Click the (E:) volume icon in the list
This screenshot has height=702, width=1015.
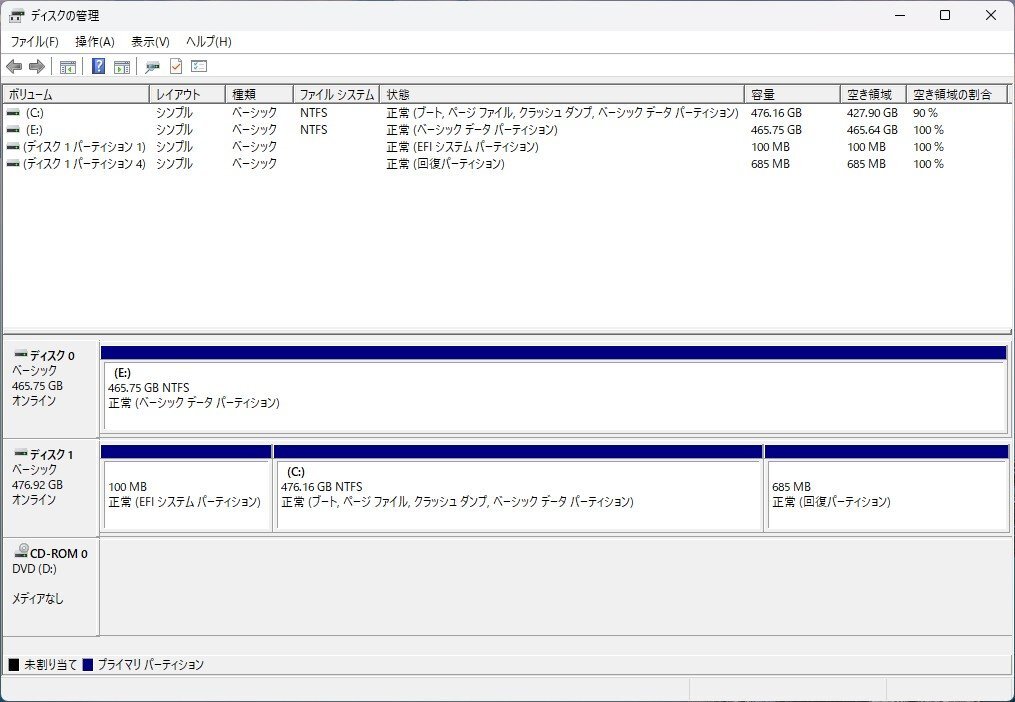[x=12, y=129]
